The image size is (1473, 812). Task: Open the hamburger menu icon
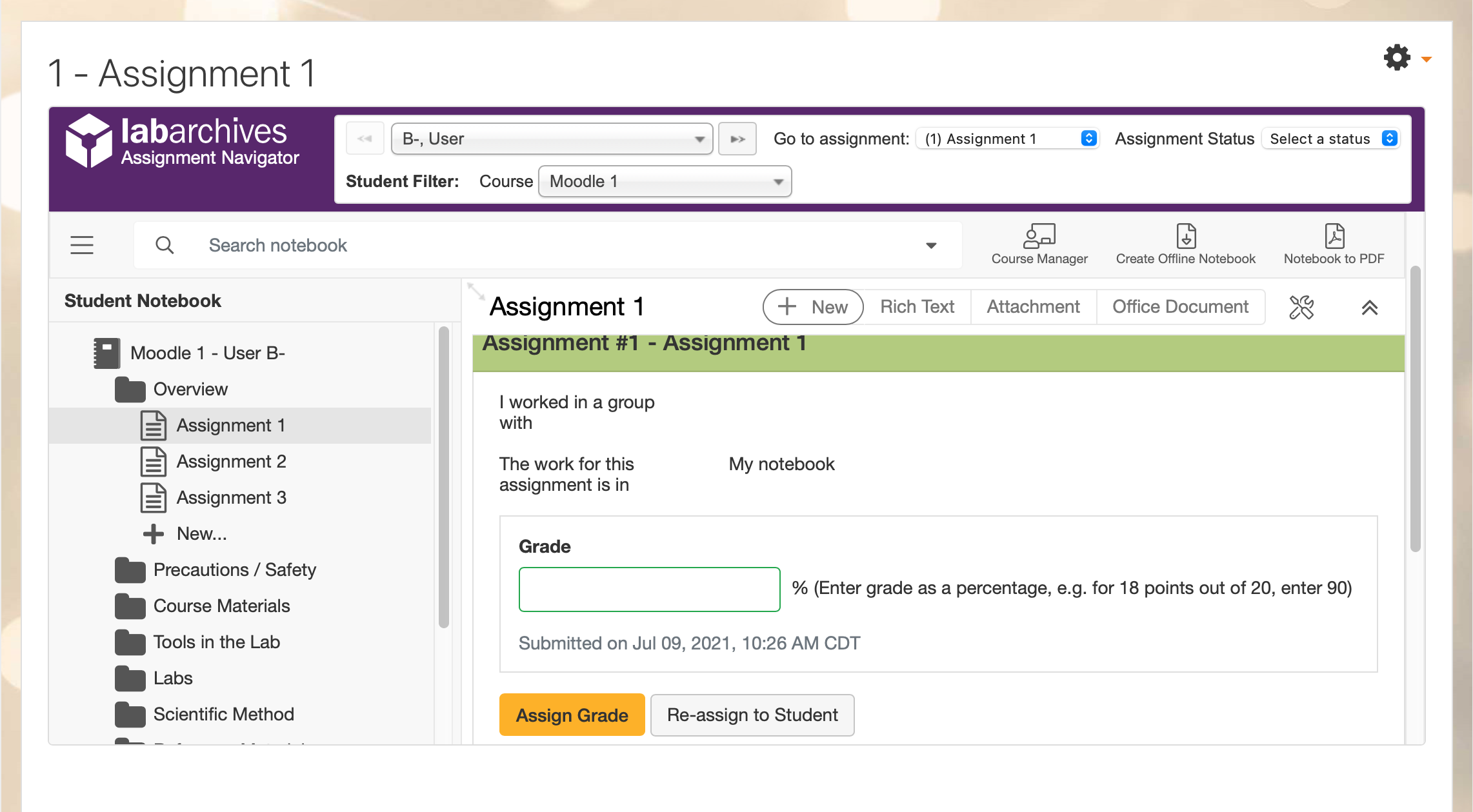pyautogui.click(x=82, y=245)
